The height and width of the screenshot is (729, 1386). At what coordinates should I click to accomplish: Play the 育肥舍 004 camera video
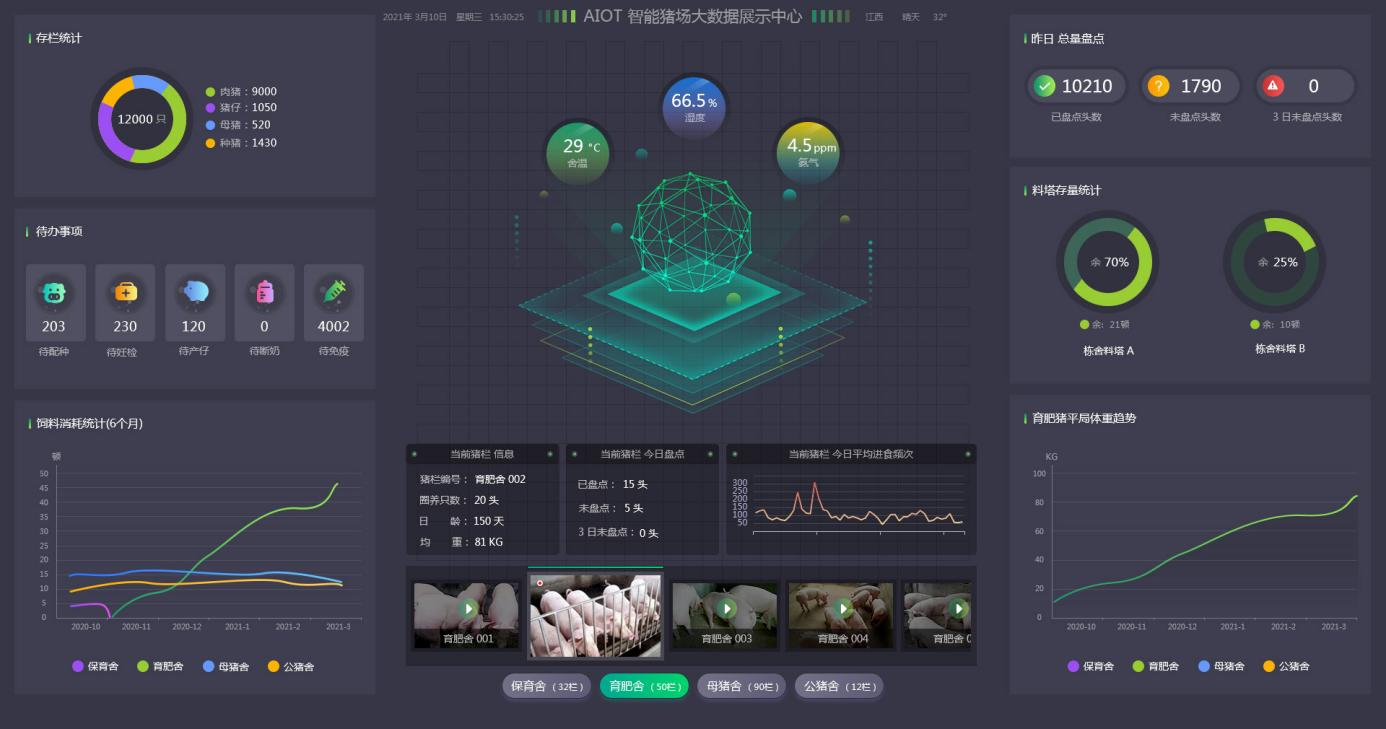tap(843, 608)
